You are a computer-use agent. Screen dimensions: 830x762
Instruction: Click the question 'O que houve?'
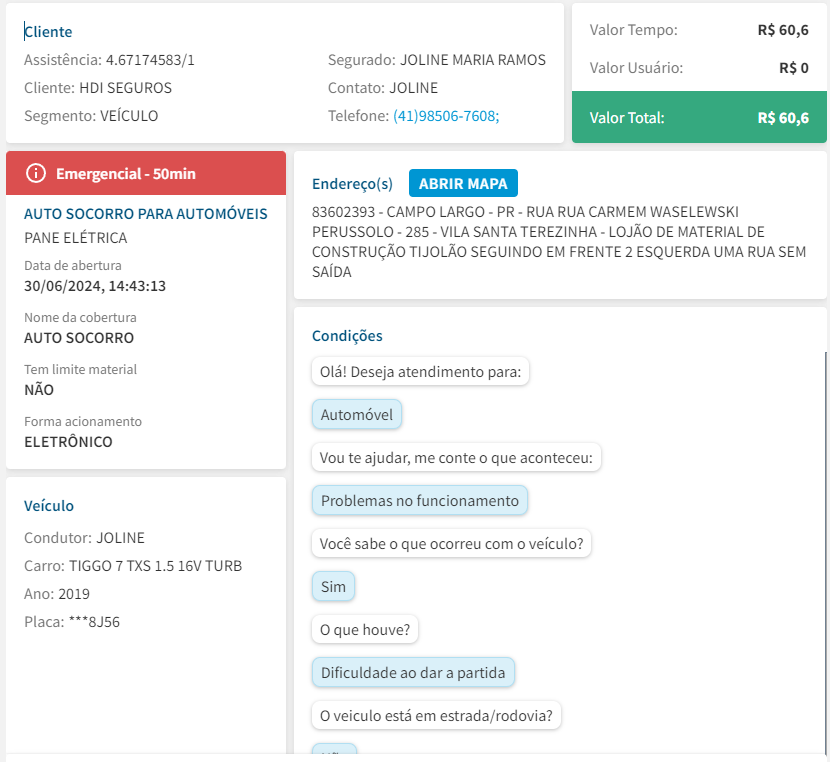click(365, 630)
